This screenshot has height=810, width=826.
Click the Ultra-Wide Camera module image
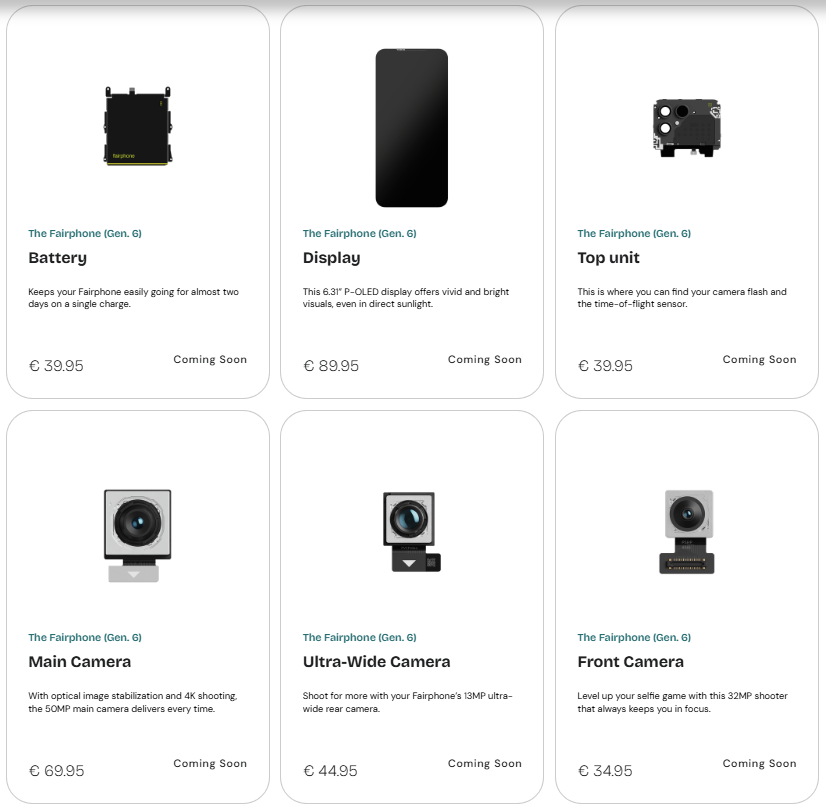tap(411, 530)
